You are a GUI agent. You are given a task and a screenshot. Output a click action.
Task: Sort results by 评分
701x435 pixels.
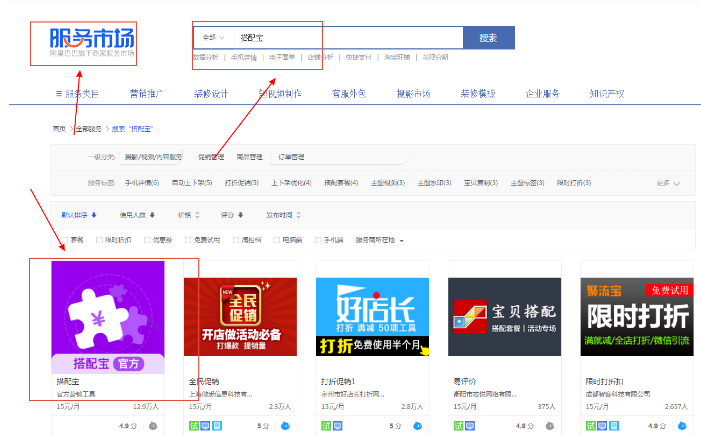pos(232,215)
